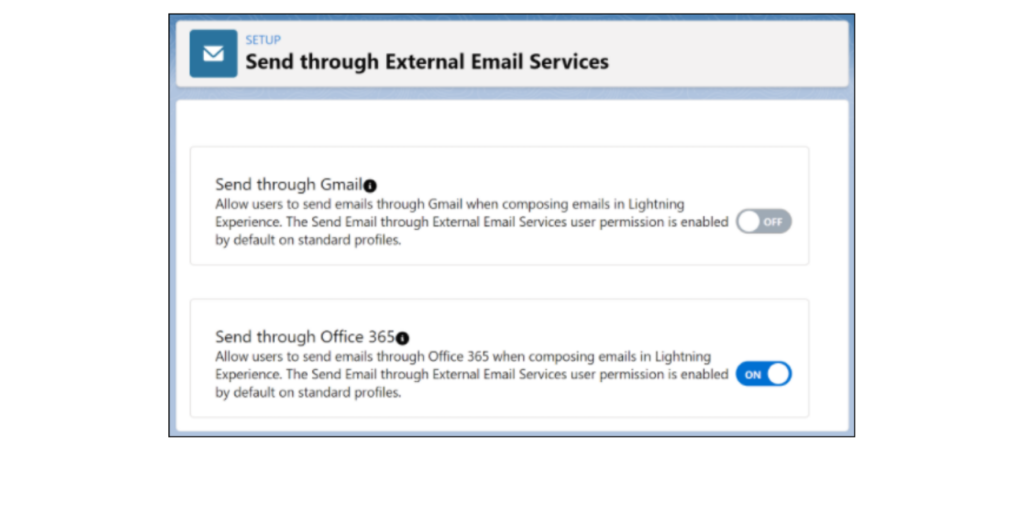Click the Send through Office 365 heading
This screenshot has height=512, width=1024.
(304, 337)
